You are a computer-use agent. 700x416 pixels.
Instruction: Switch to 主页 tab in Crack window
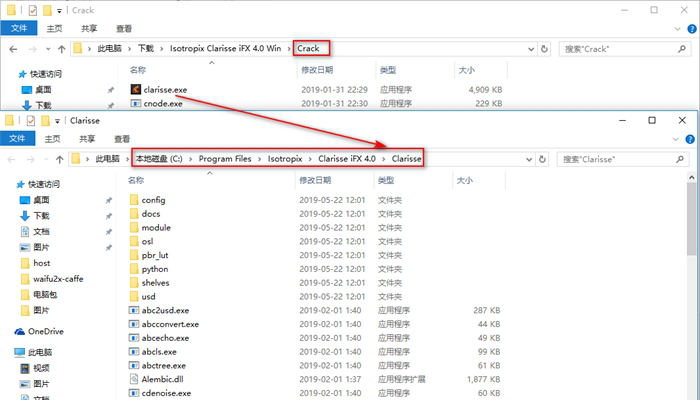(x=54, y=28)
